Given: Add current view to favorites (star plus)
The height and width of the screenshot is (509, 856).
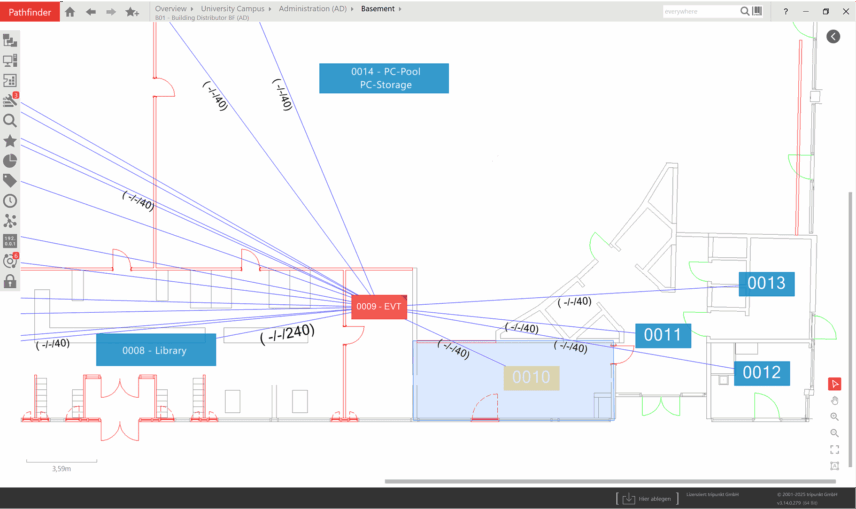Looking at the screenshot, I should pos(132,12).
